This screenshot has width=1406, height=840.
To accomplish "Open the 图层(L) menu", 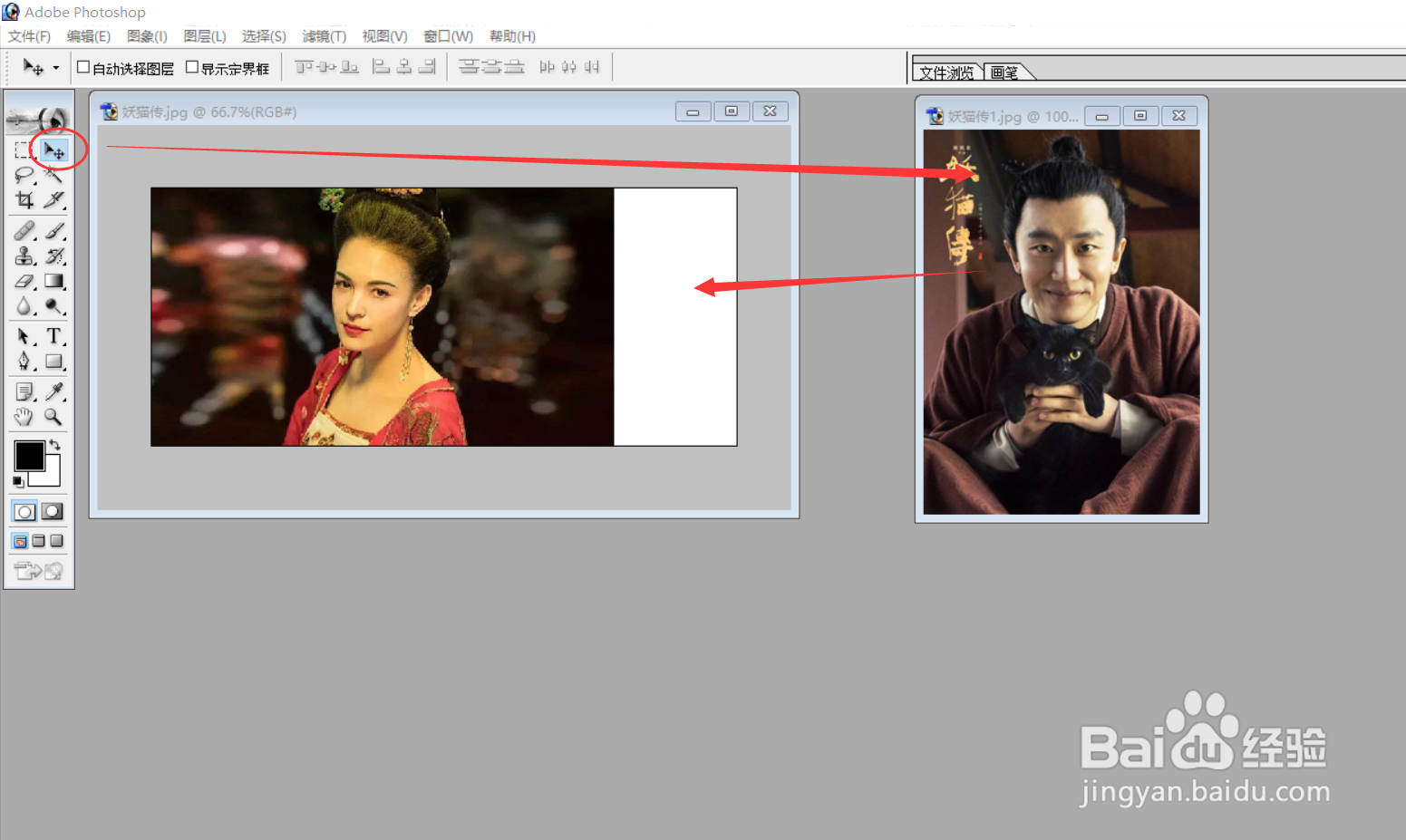I will click(205, 36).
